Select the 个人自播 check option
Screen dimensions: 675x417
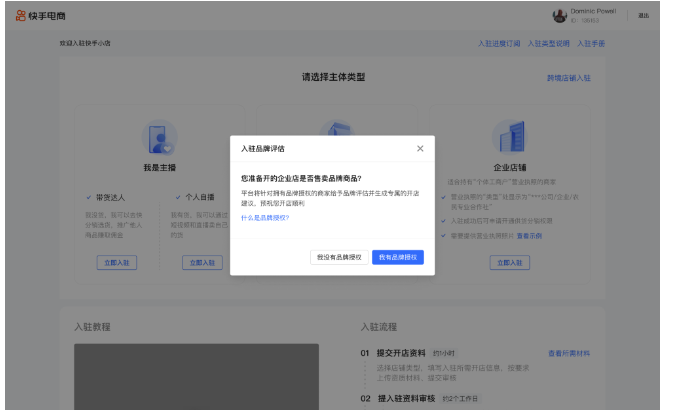pos(195,197)
